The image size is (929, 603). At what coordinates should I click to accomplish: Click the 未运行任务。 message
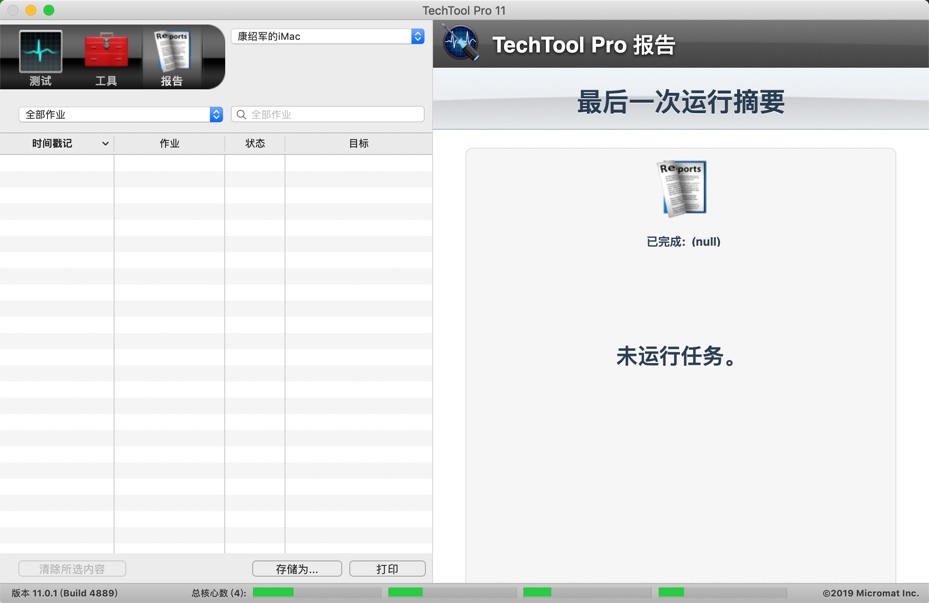[x=676, y=356]
